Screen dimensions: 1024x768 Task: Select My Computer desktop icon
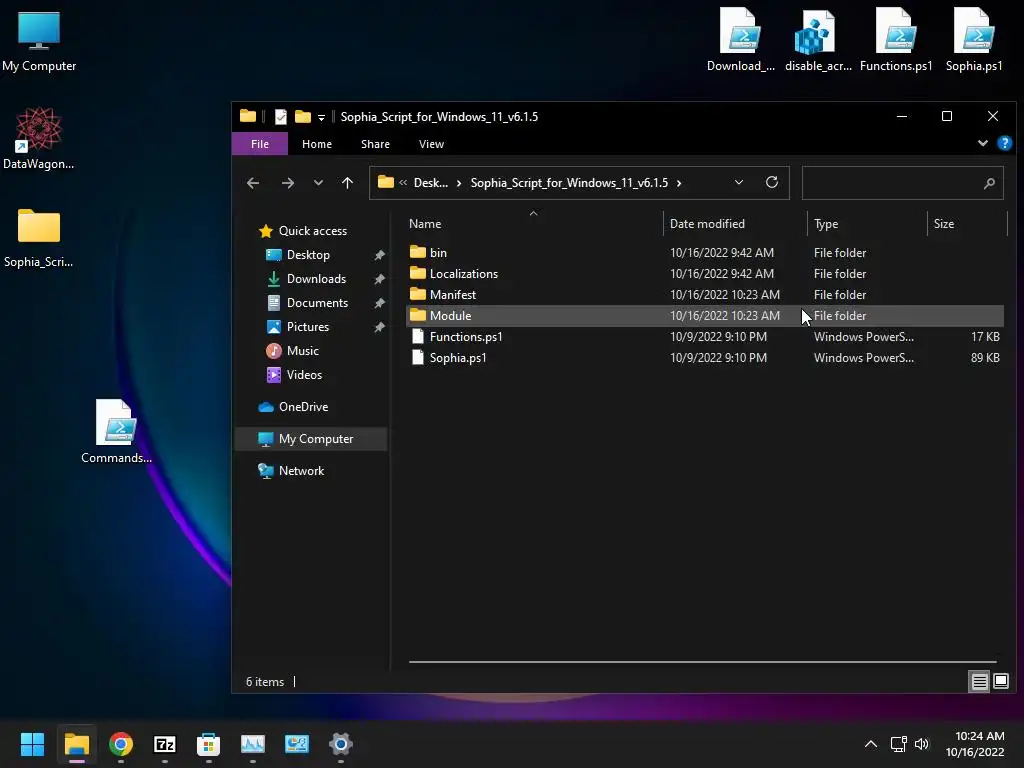39,42
